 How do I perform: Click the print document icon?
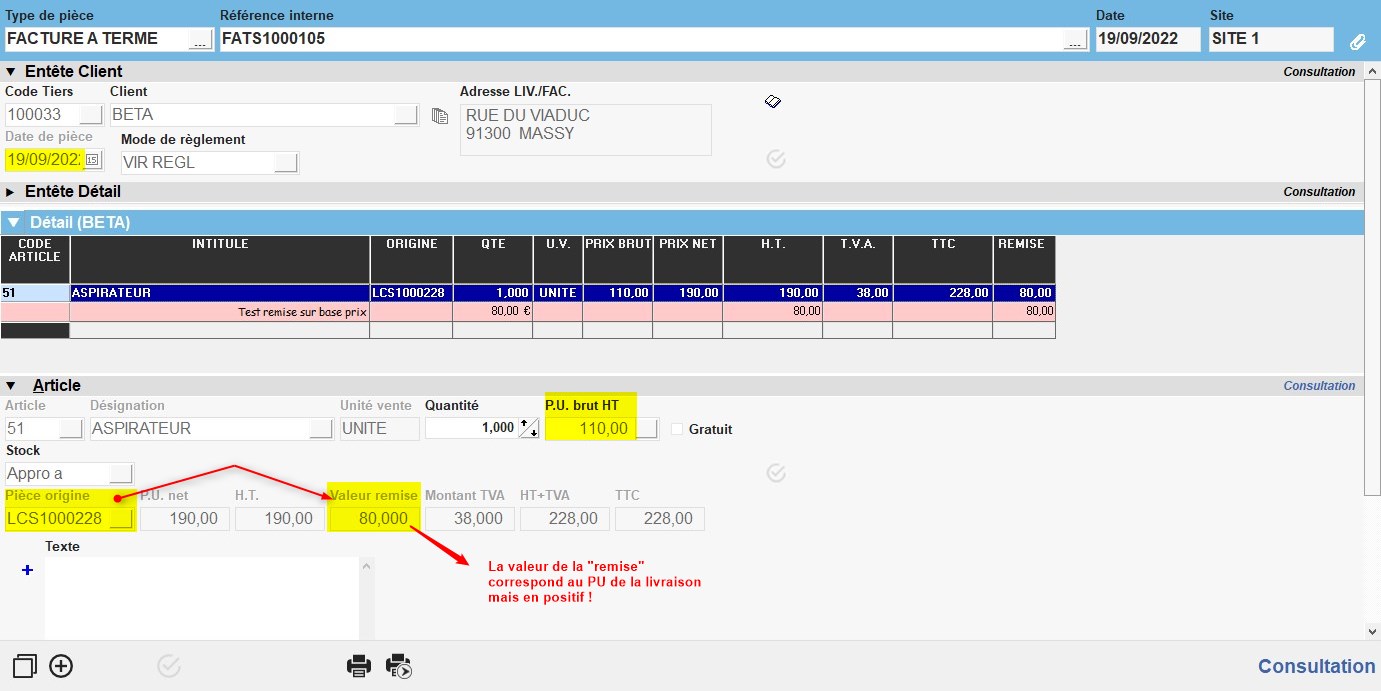coord(359,666)
